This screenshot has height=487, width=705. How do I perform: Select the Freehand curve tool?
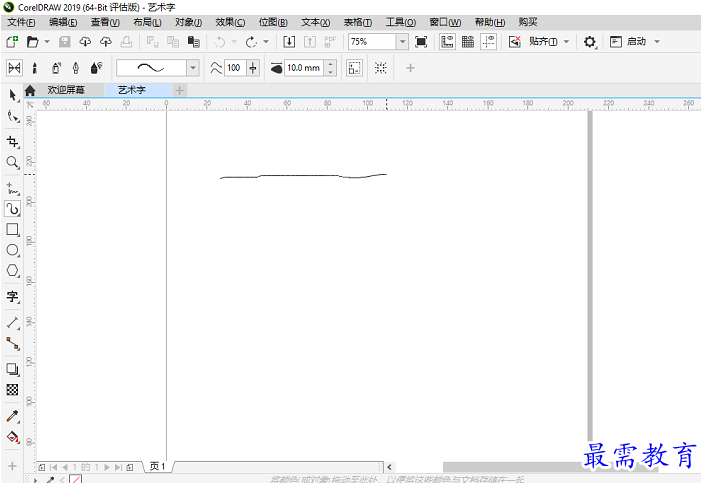[13, 189]
